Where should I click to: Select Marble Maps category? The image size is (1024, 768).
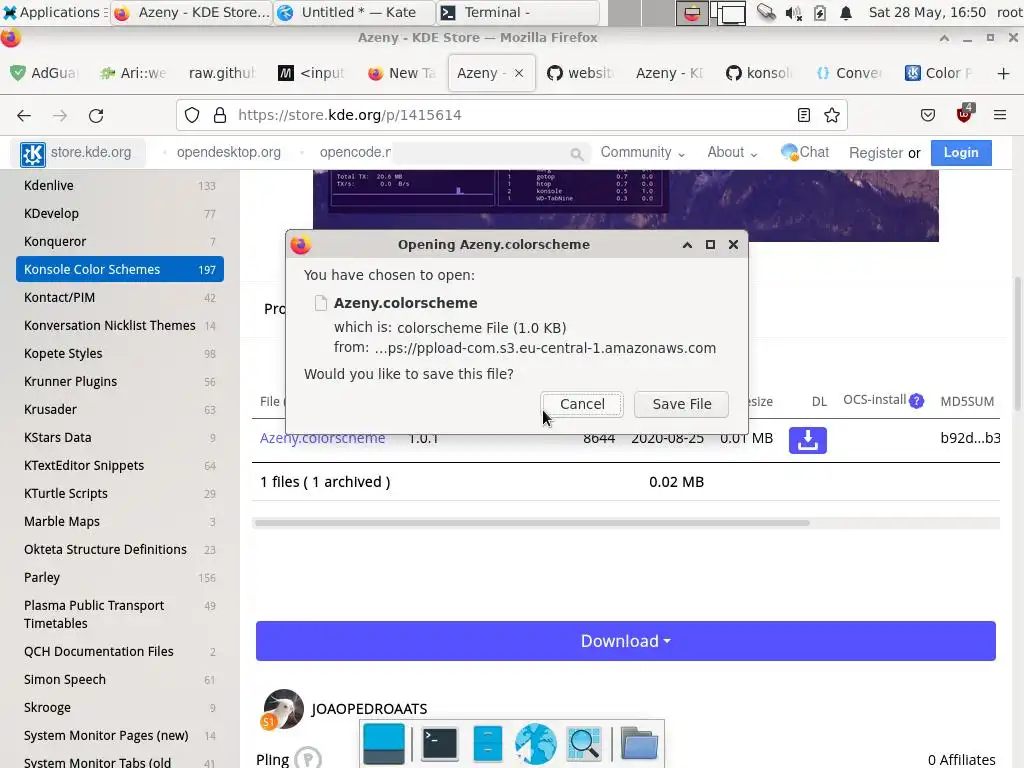tap(120, 522)
